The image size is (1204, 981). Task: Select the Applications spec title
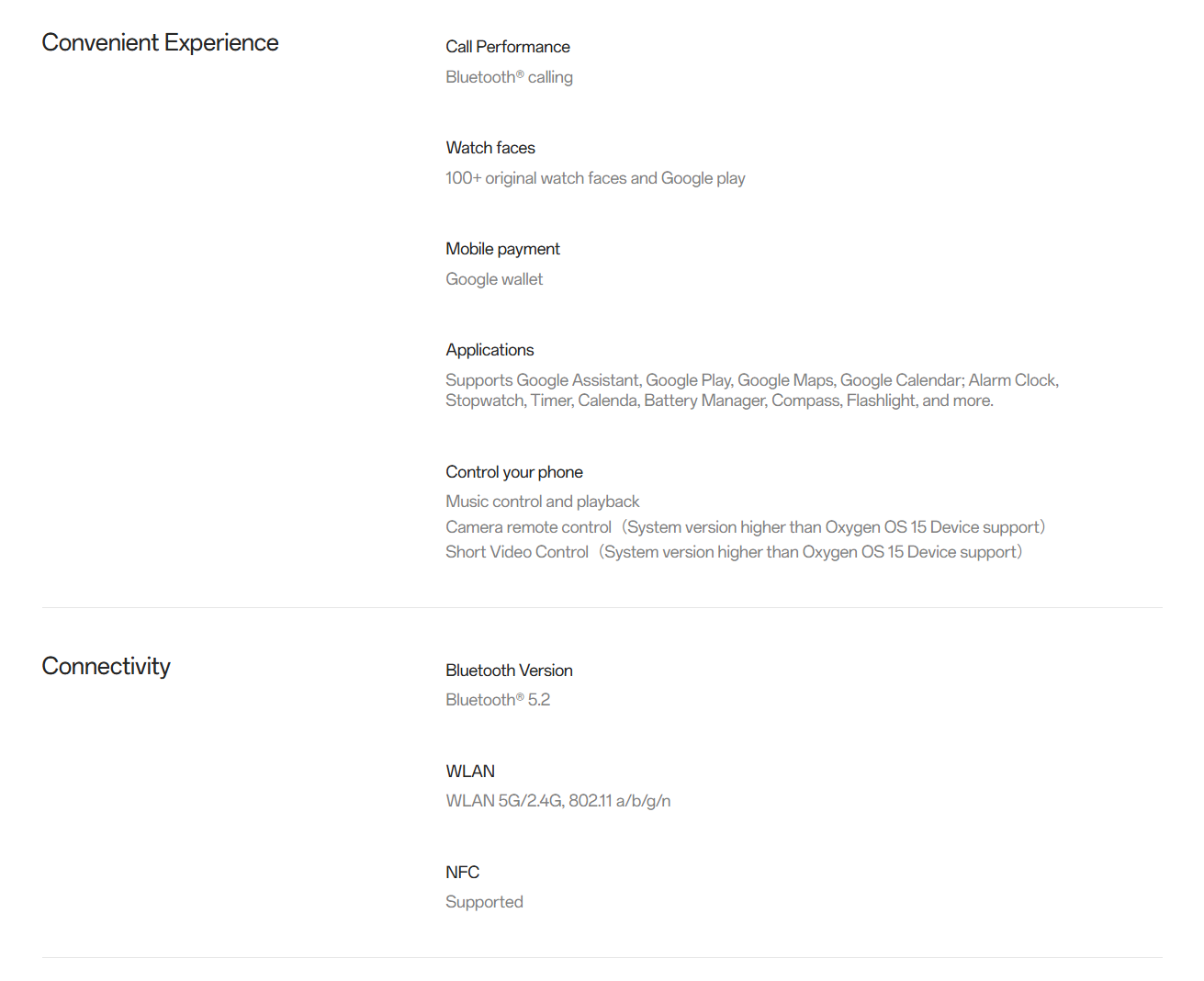click(489, 350)
